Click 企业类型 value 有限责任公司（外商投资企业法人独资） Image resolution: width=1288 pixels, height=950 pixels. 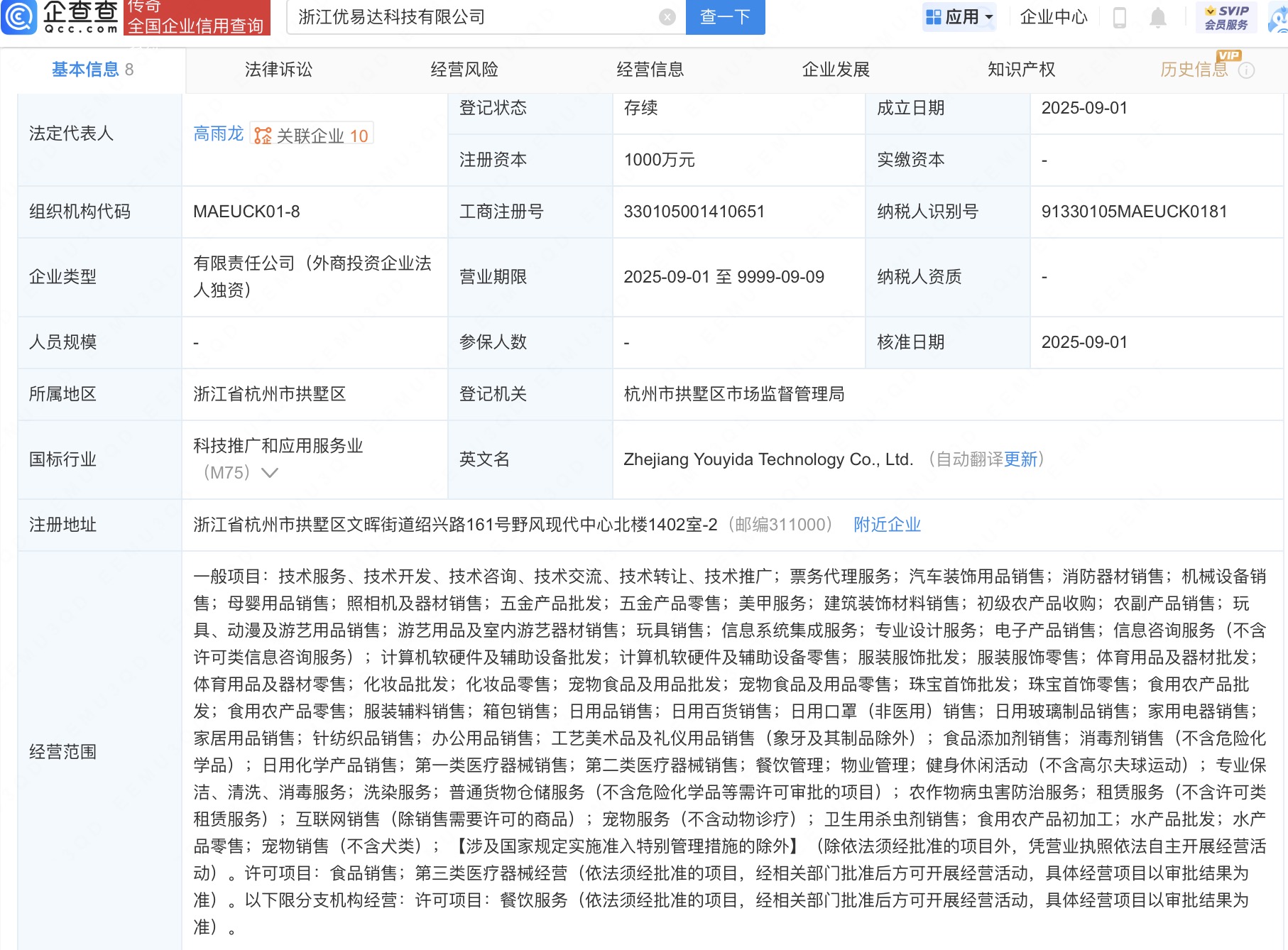point(312,277)
